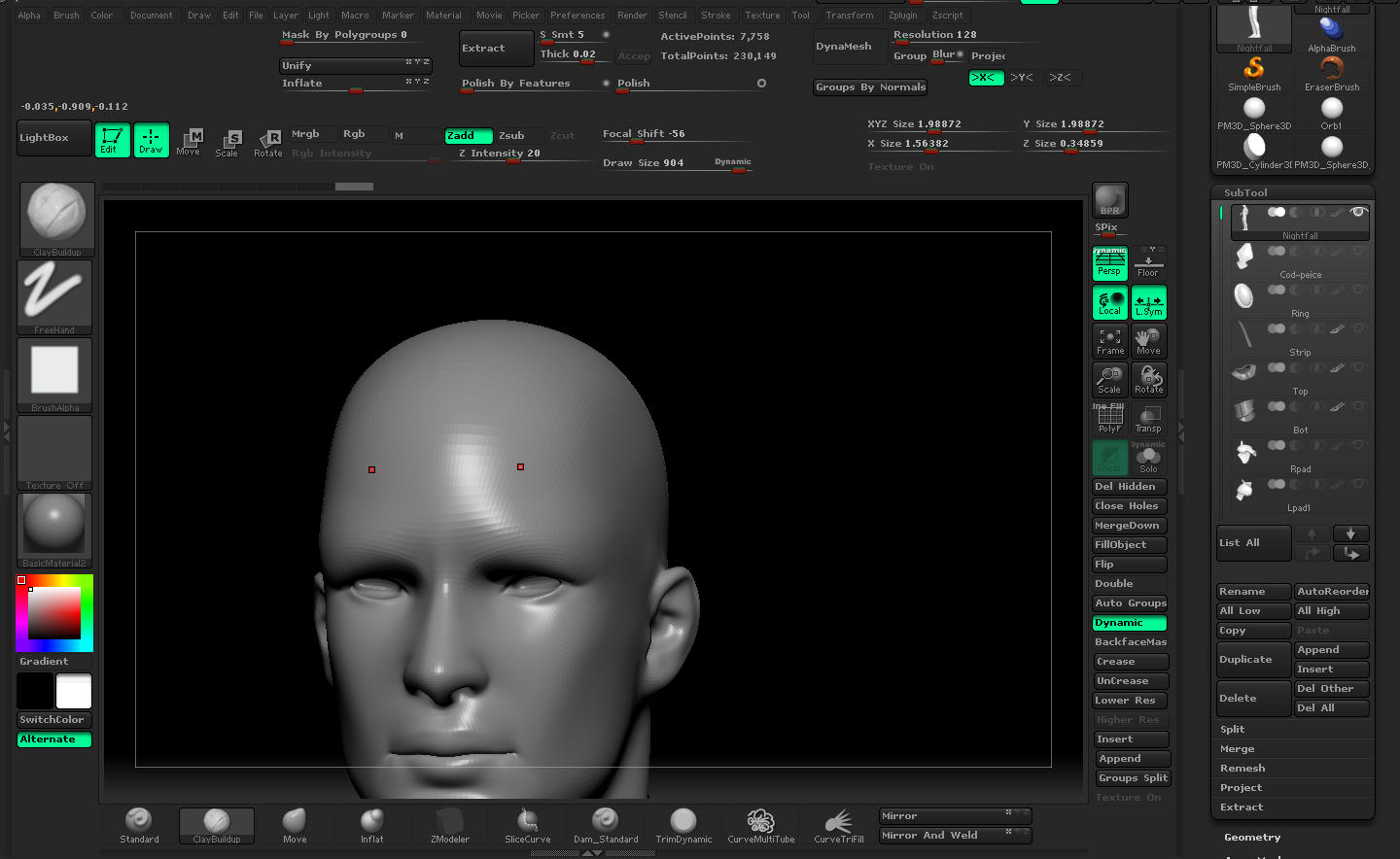This screenshot has width=1400, height=859.
Task: Select the SliceCurve brush
Action: click(528, 825)
